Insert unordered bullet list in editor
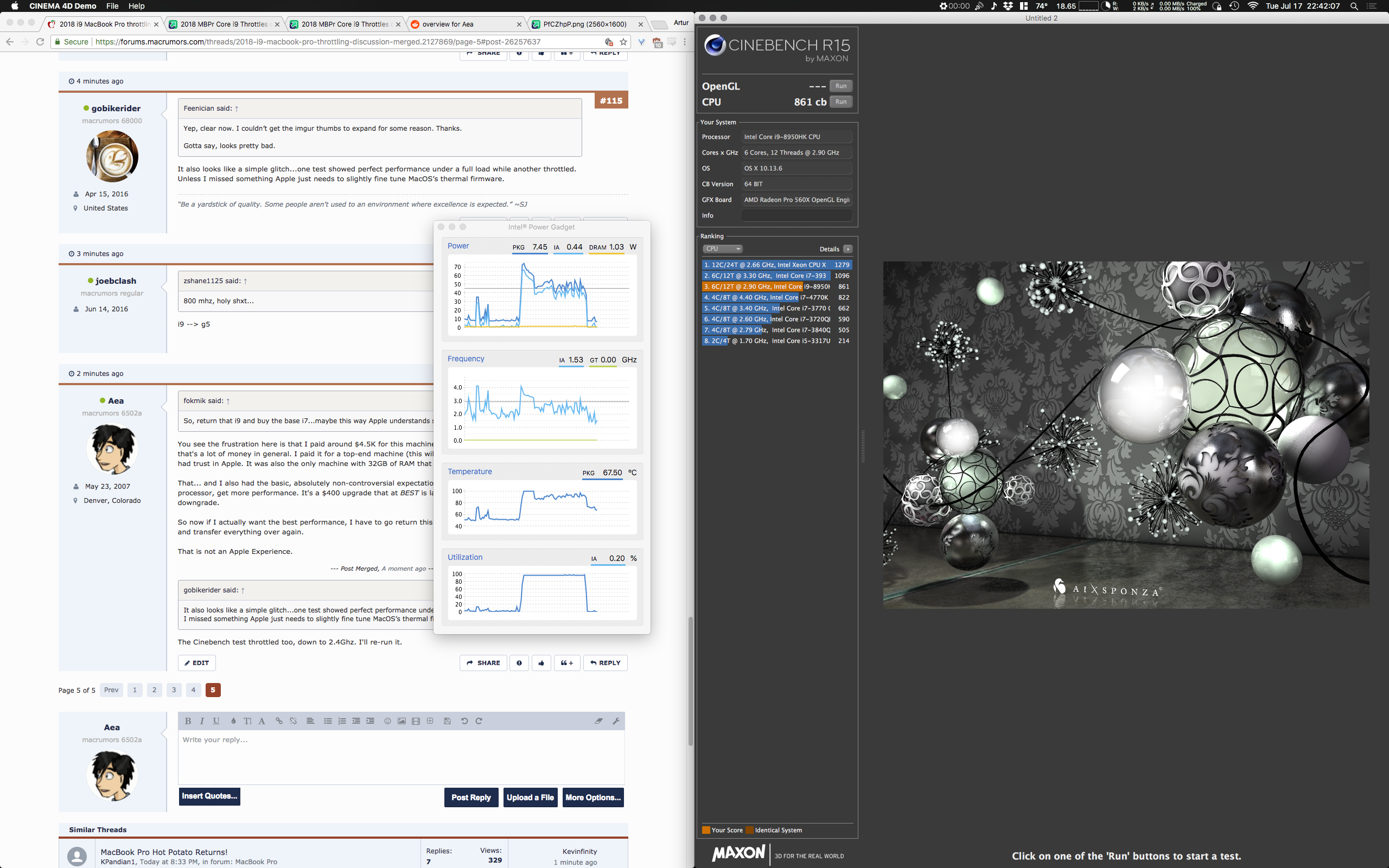 click(x=328, y=721)
